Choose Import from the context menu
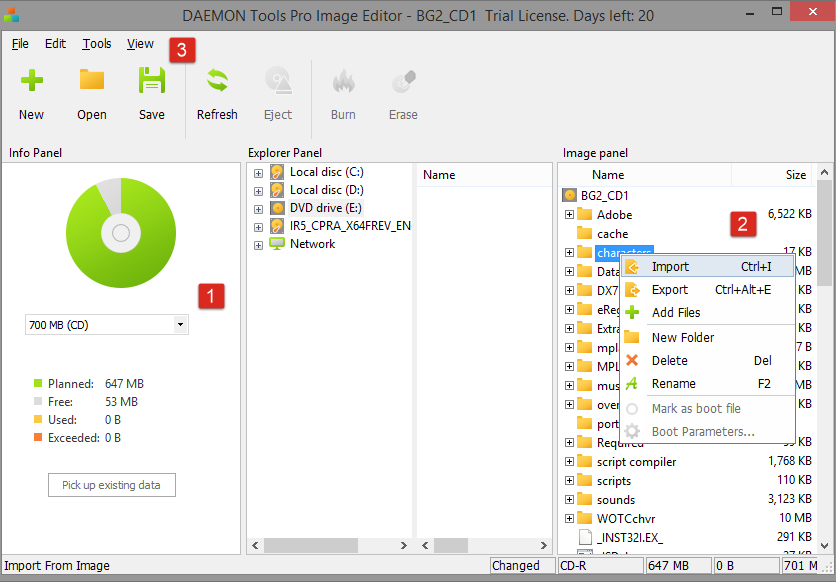This screenshot has width=836, height=582. [x=707, y=266]
